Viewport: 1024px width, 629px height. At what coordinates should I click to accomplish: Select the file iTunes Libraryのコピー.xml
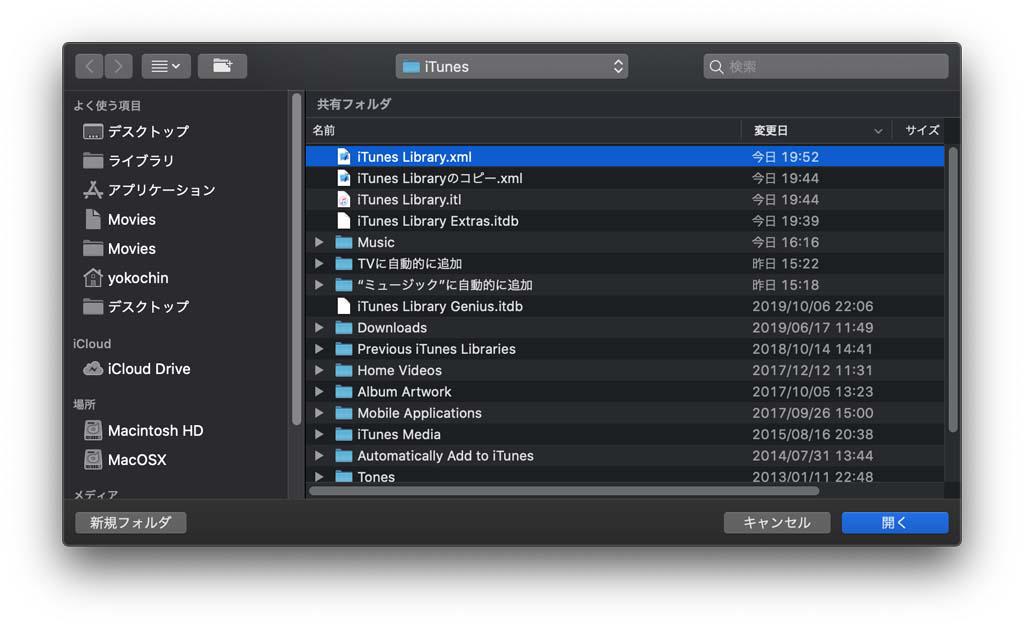pos(625,178)
